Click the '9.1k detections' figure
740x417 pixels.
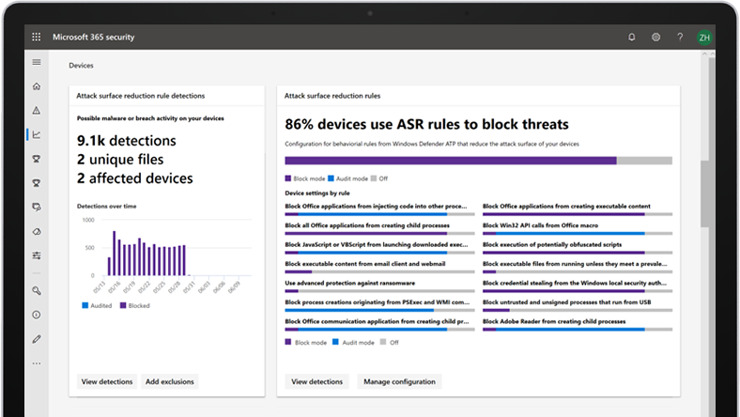coord(126,141)
